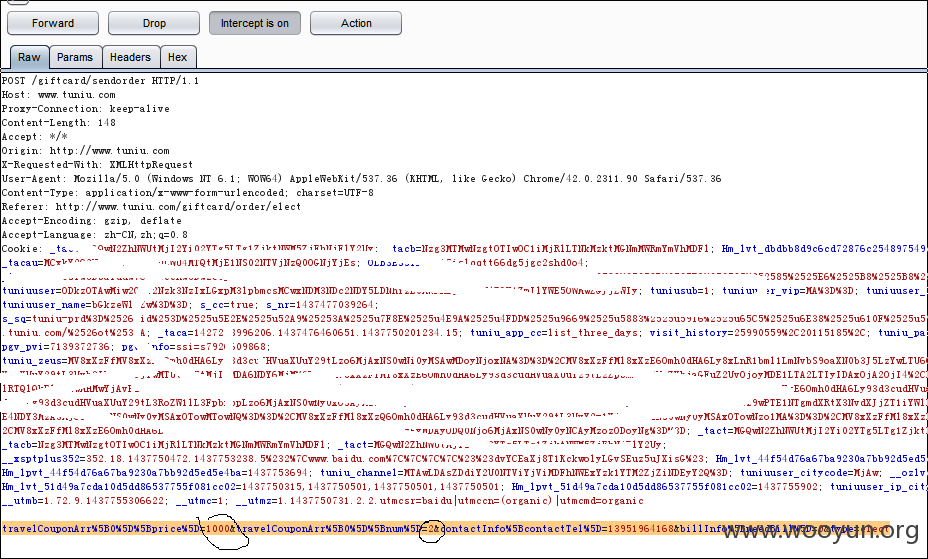Toggle the Intercept is on button

254,24
